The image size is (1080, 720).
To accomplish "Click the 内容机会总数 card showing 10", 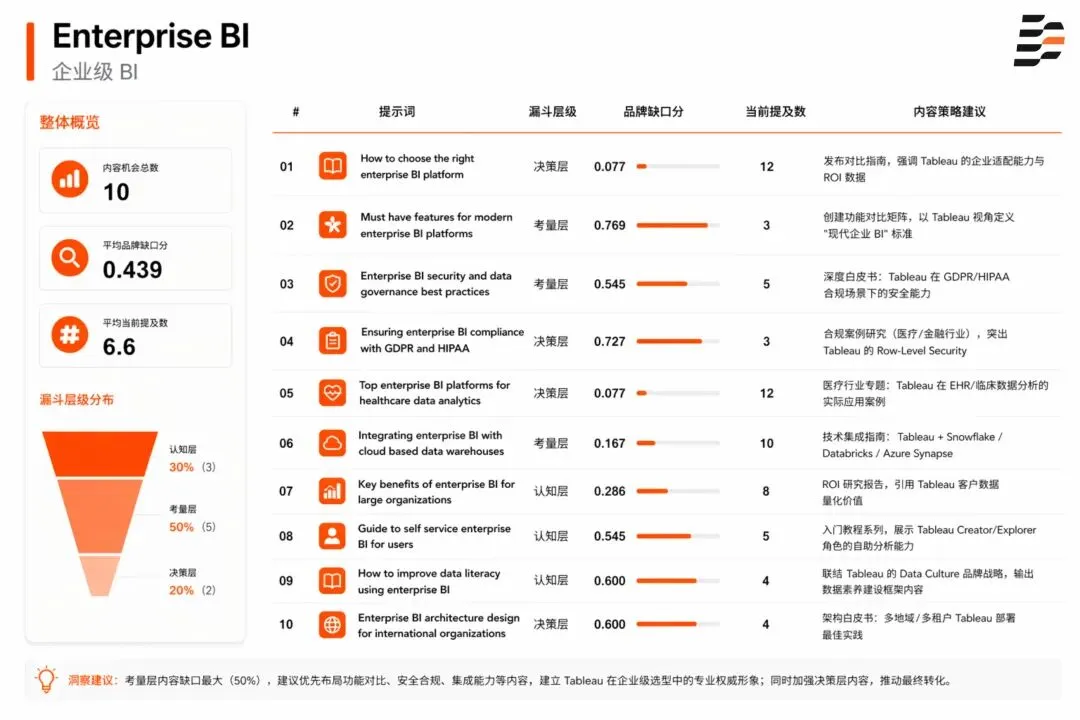I will click(135, 180).
